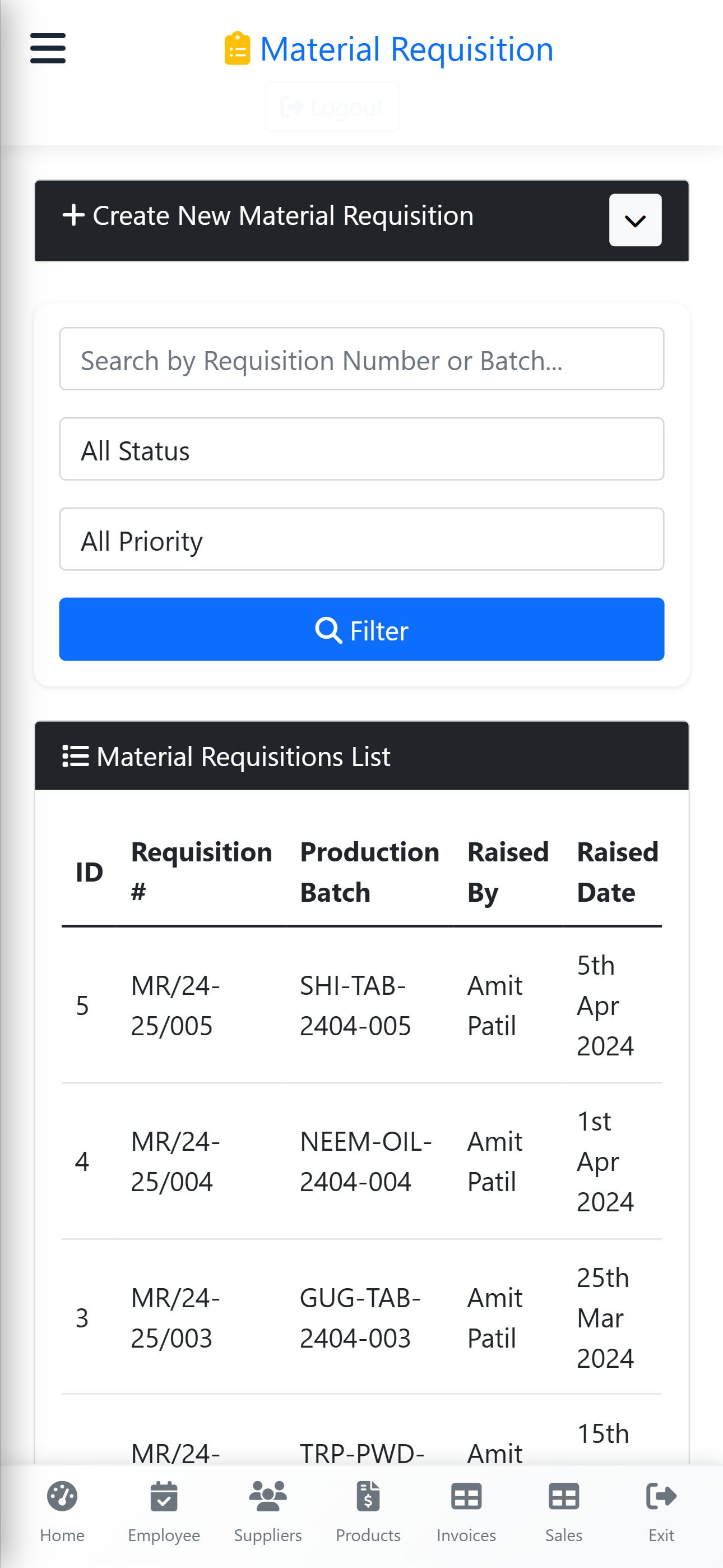The width and height of the screenshot is (723, 1568).
Task: Click batch NEEM-OIL-2404-004
Action: (366, 1161)
